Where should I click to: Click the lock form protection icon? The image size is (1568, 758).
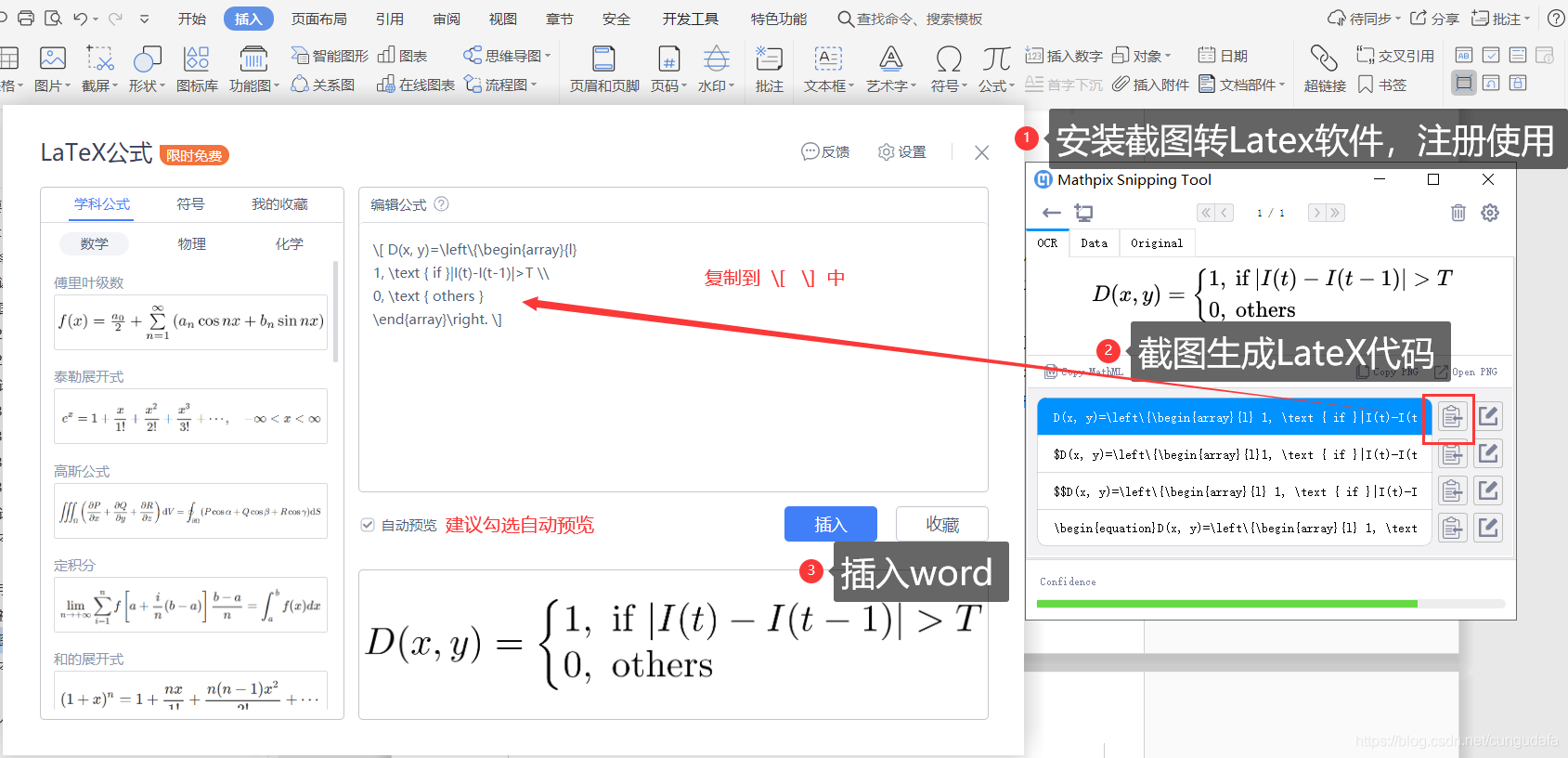(1518, 84)
